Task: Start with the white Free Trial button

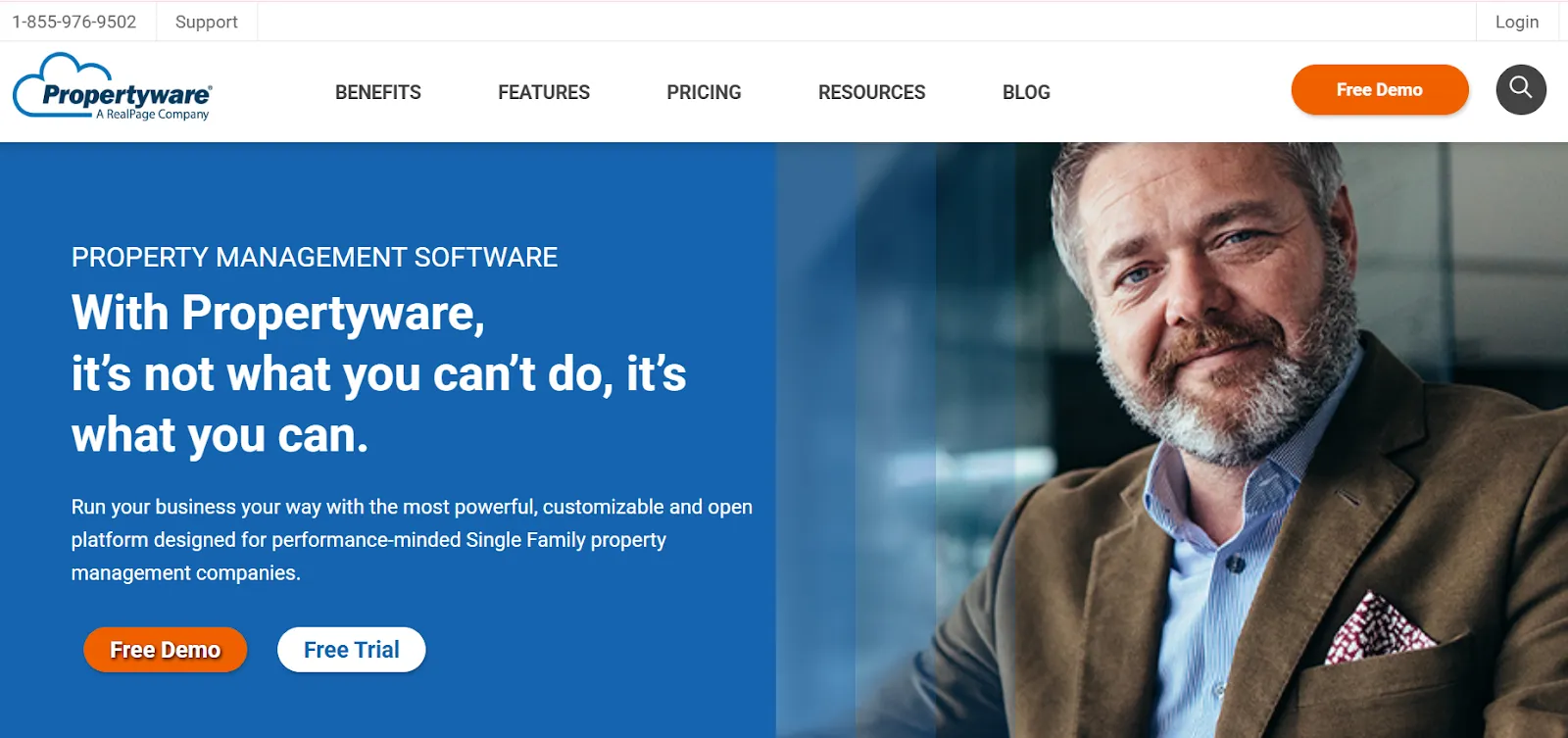Action: (352, 650)
